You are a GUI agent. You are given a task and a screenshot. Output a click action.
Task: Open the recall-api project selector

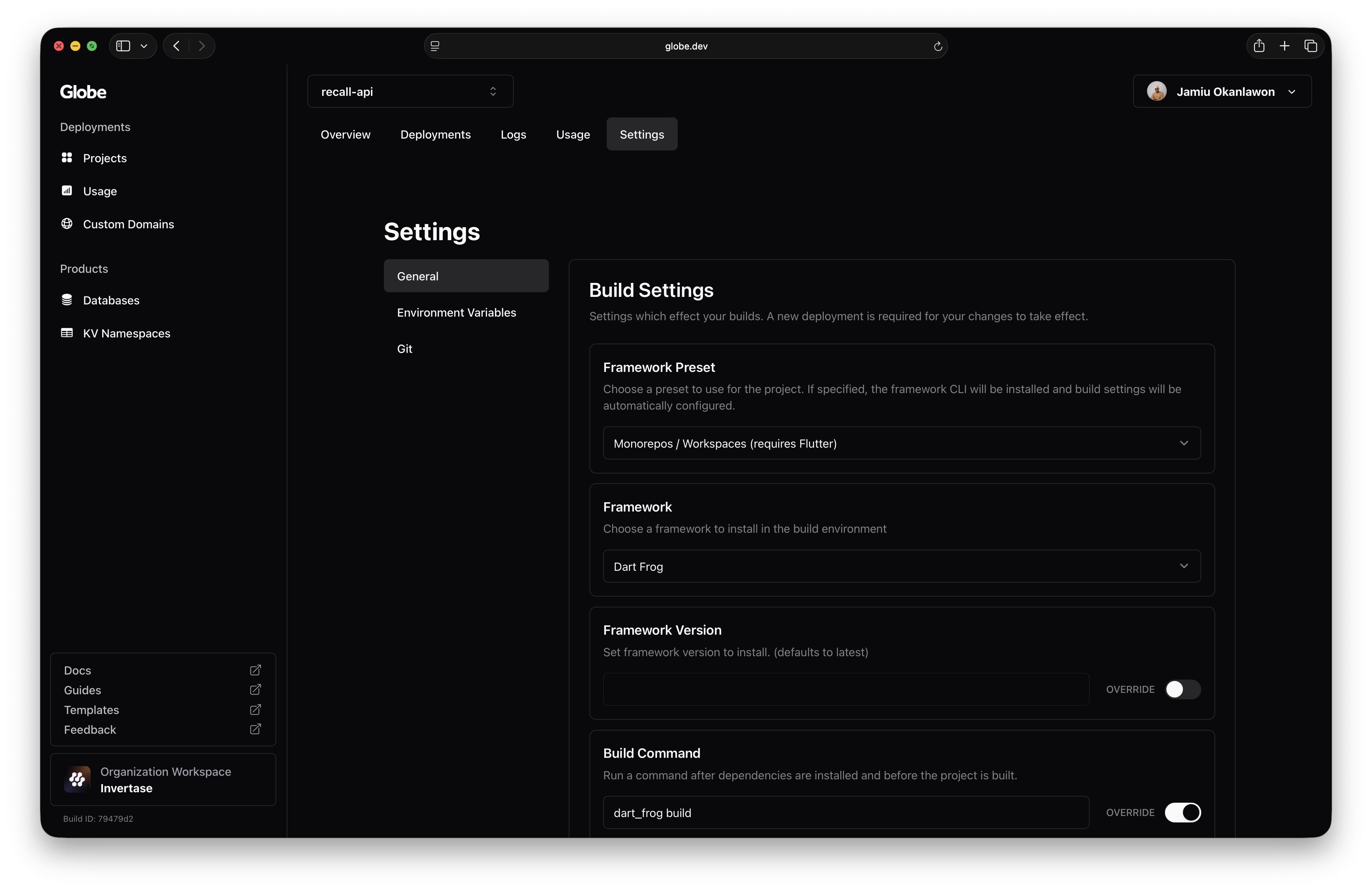coord(410,92)
